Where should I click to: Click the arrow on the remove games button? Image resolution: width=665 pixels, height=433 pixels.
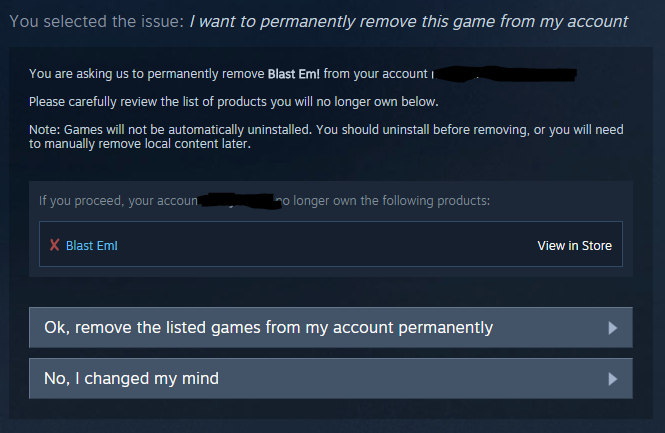[x=613, y=328]
